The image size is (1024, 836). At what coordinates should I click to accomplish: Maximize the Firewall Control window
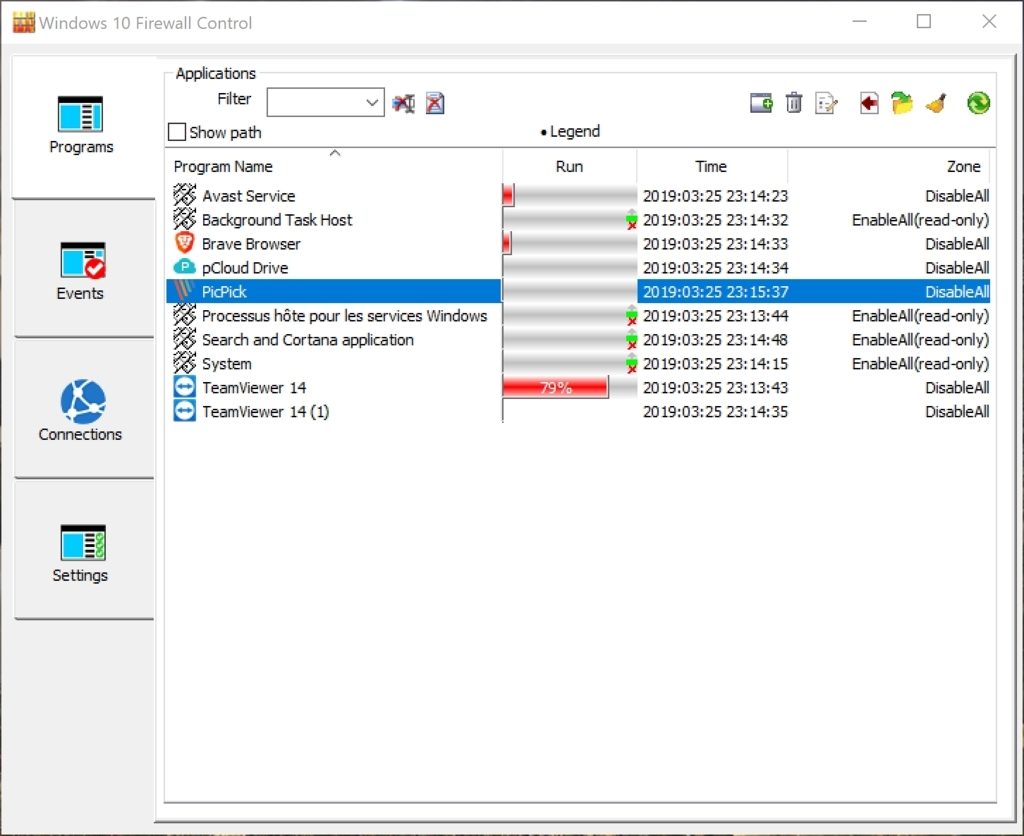923,22
